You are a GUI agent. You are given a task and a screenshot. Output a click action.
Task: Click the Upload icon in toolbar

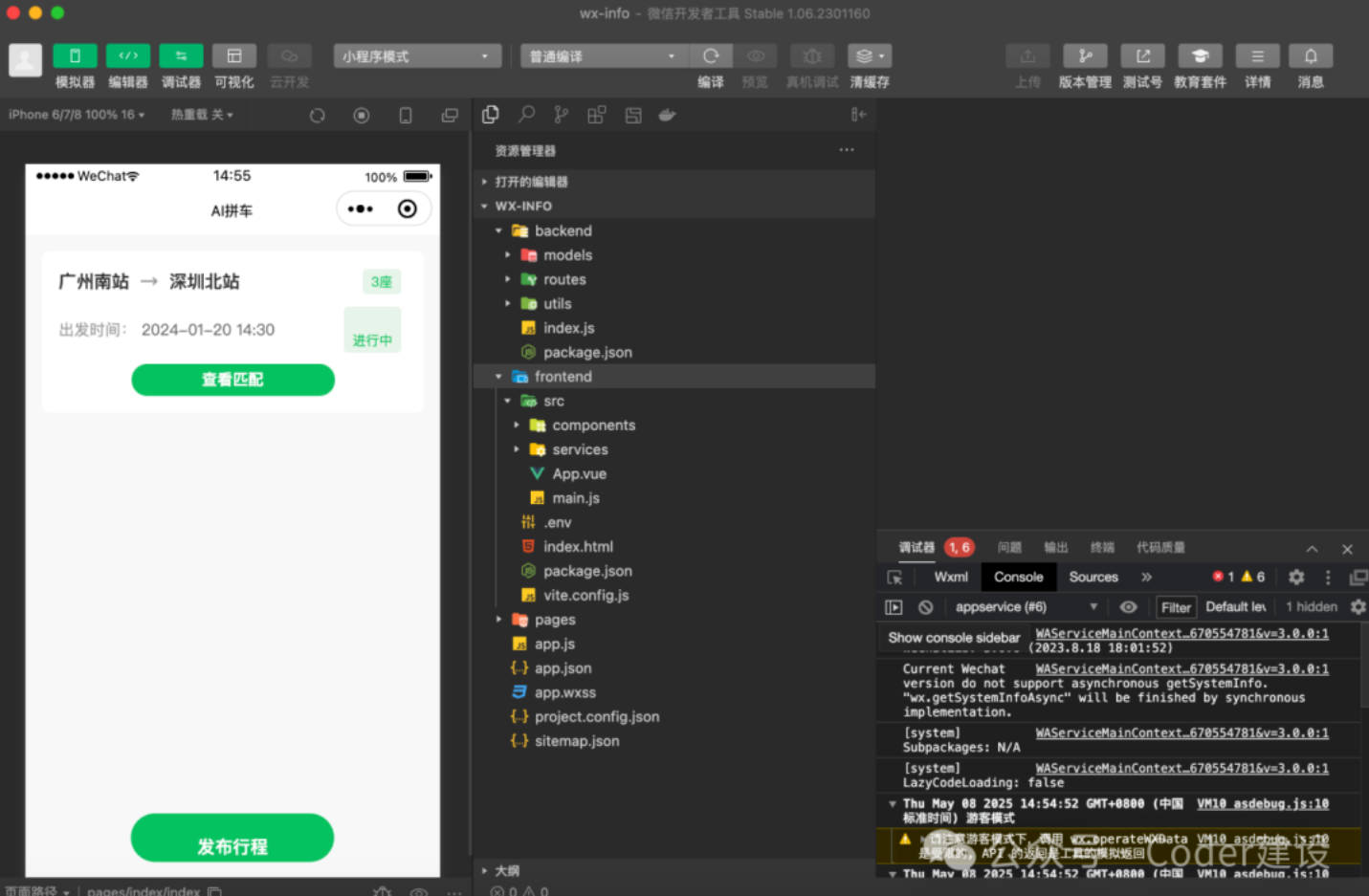click(1028, 55)
